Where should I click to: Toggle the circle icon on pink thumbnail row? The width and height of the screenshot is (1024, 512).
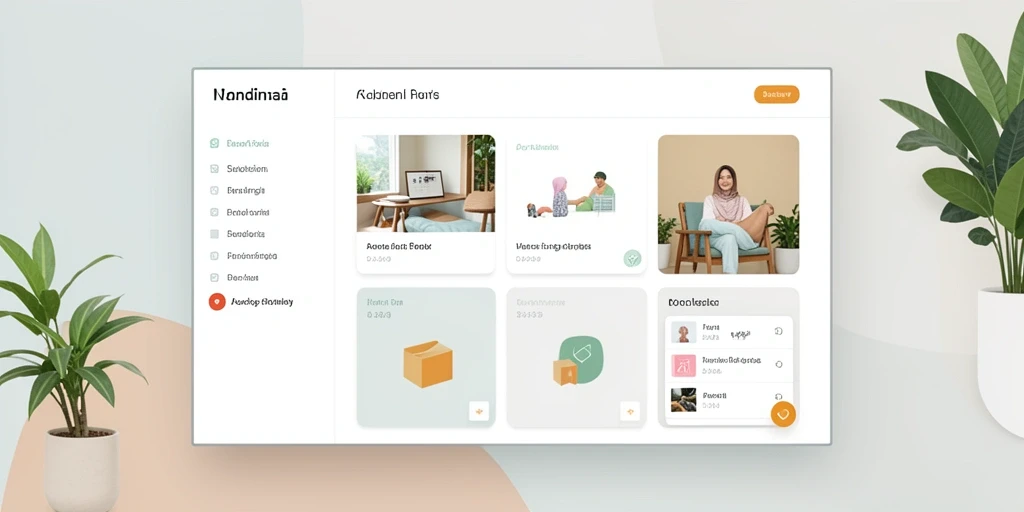(778, 364)
